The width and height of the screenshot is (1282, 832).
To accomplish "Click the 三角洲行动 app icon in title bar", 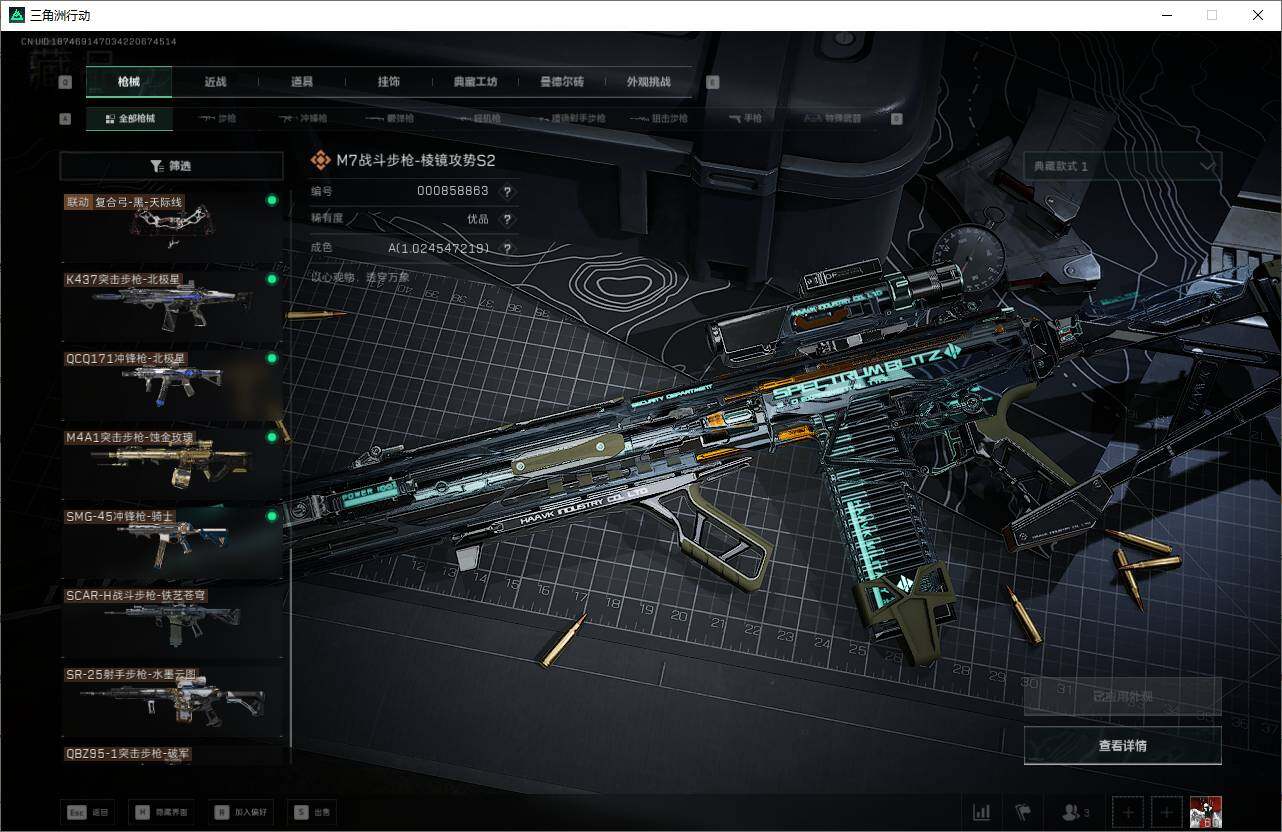I will coord(16,15).
